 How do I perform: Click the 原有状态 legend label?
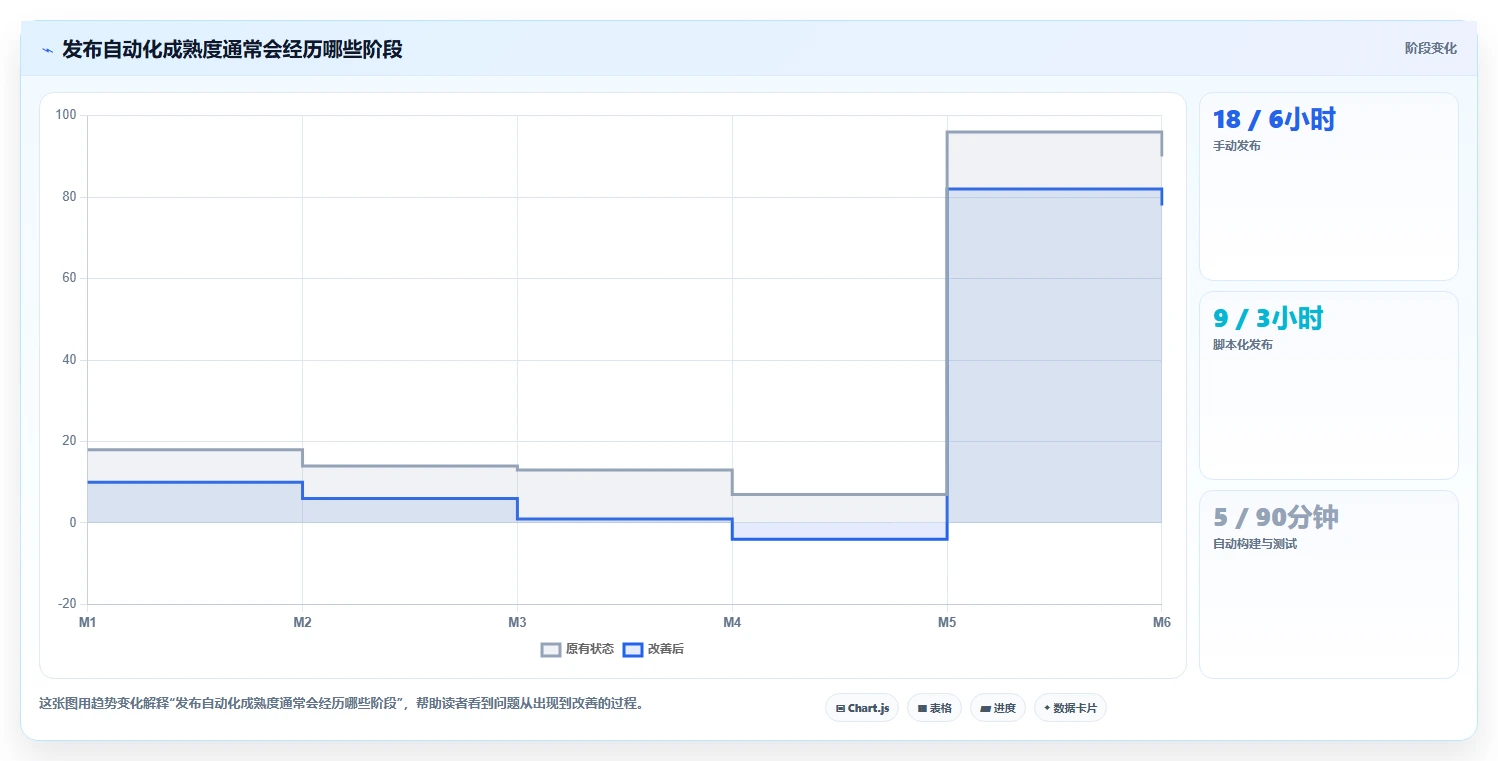point(590,649)
